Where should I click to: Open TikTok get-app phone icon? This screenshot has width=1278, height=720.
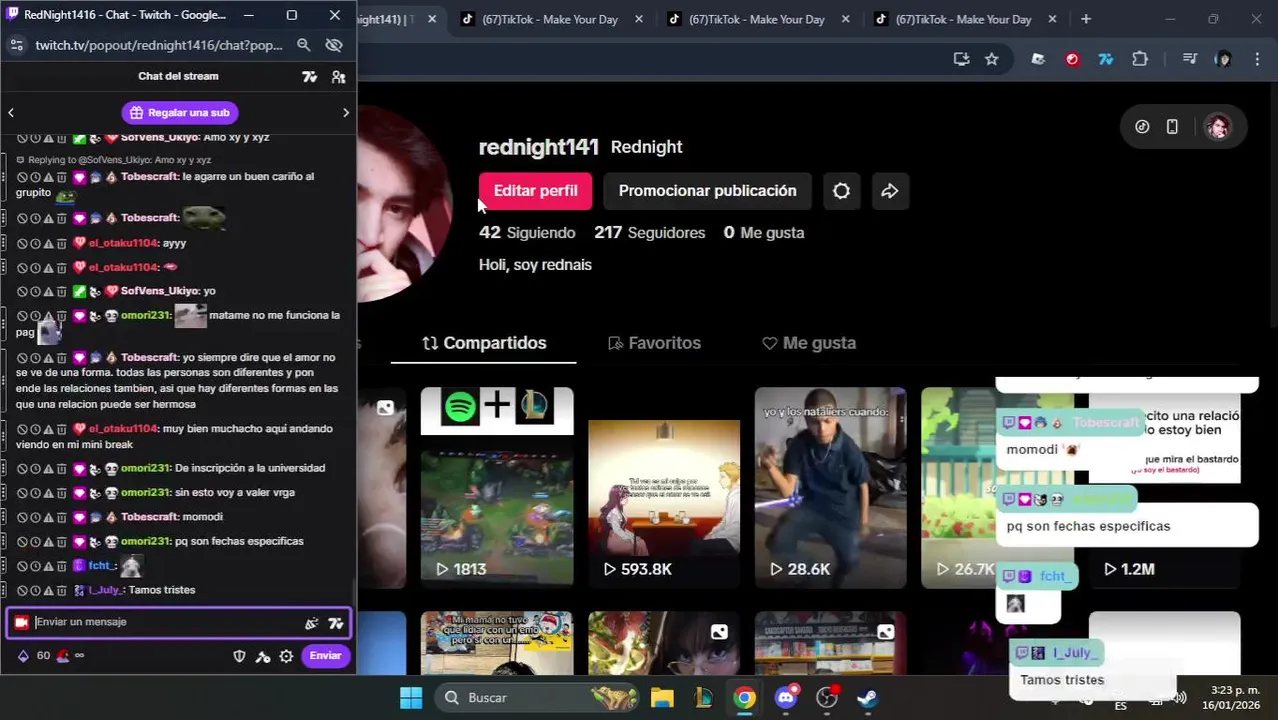(1172, 127)
